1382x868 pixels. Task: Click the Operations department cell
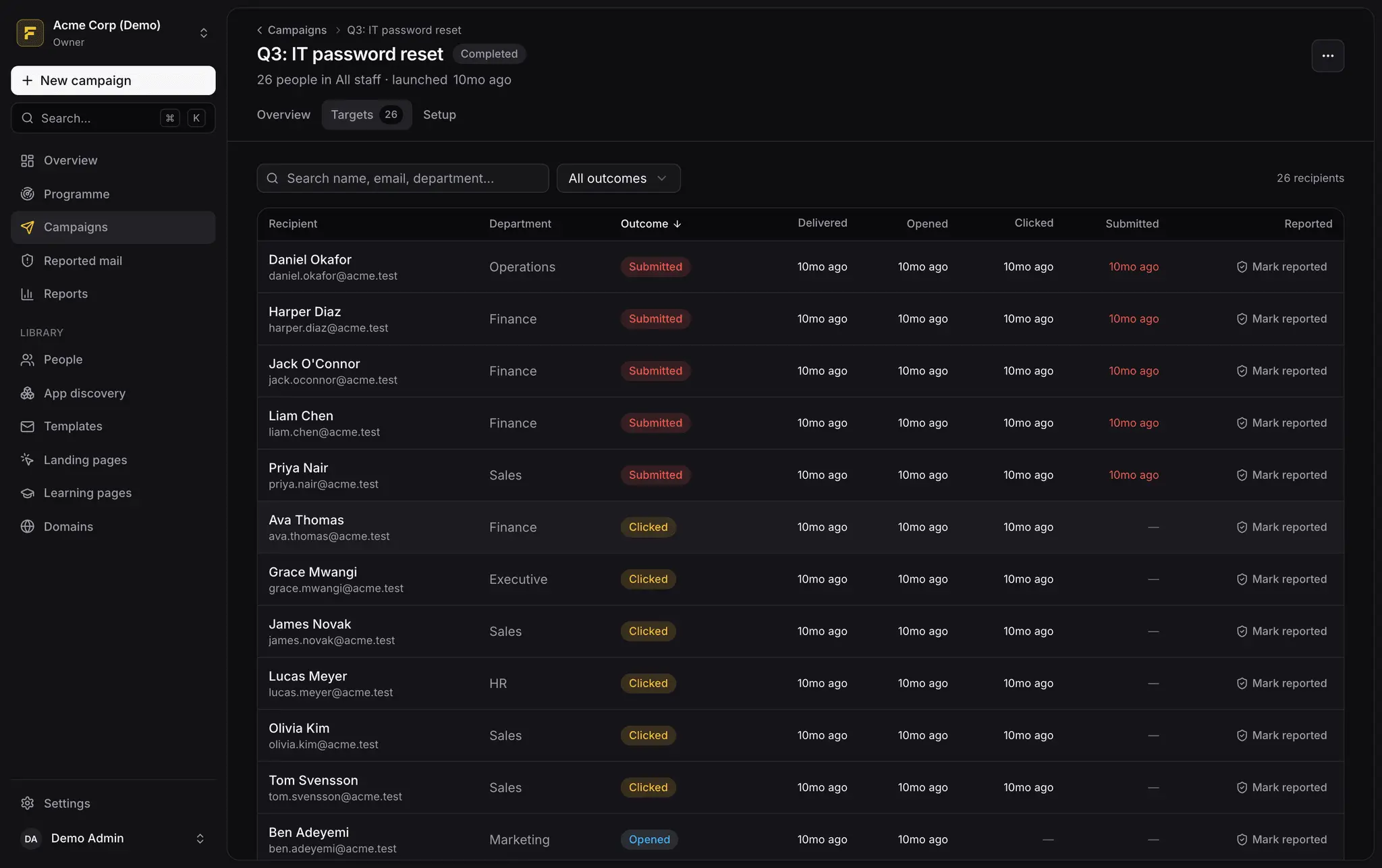pos(522,267)
